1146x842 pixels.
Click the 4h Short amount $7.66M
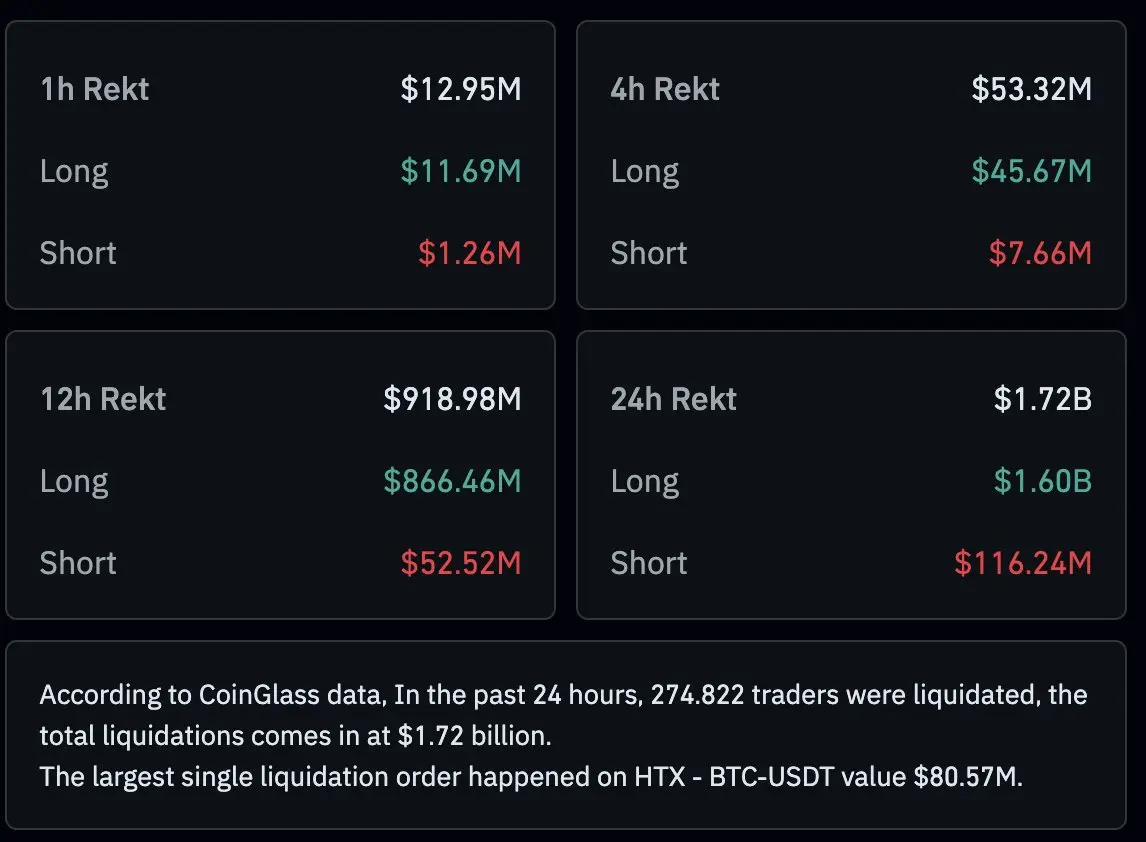[x=1040, y=253]
